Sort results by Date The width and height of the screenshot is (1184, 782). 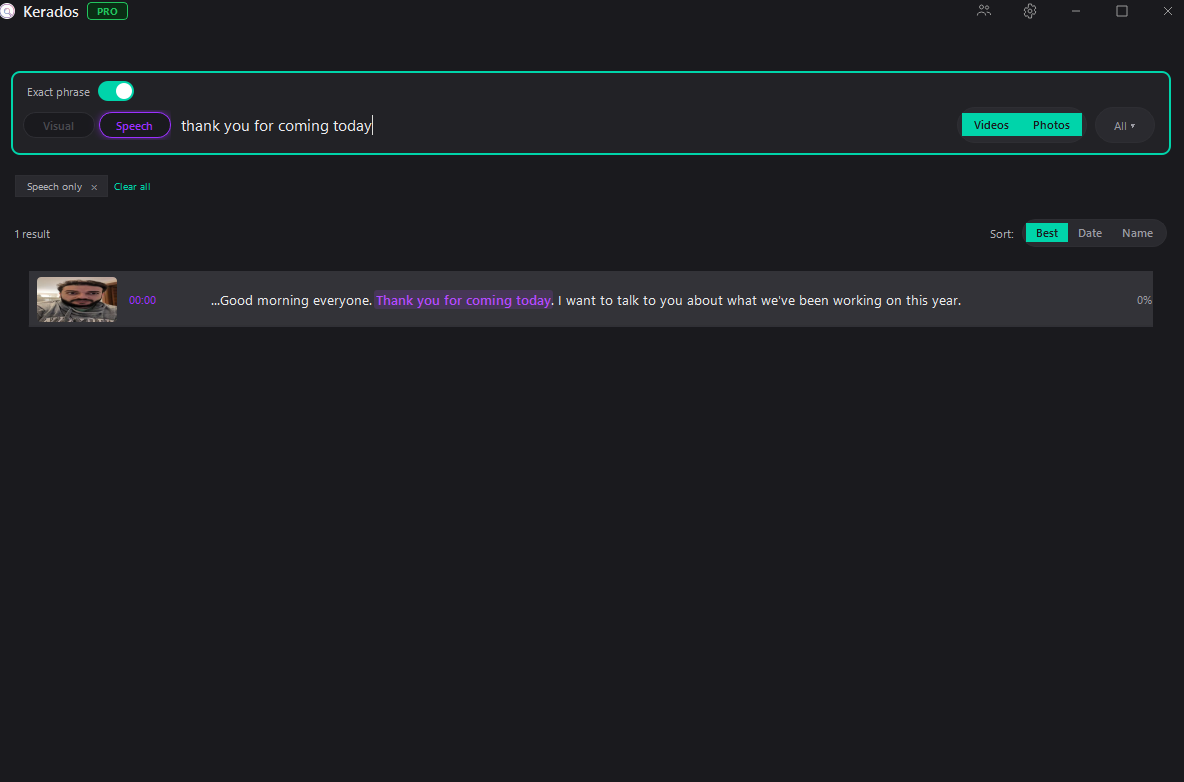[x=1090, y=232]
